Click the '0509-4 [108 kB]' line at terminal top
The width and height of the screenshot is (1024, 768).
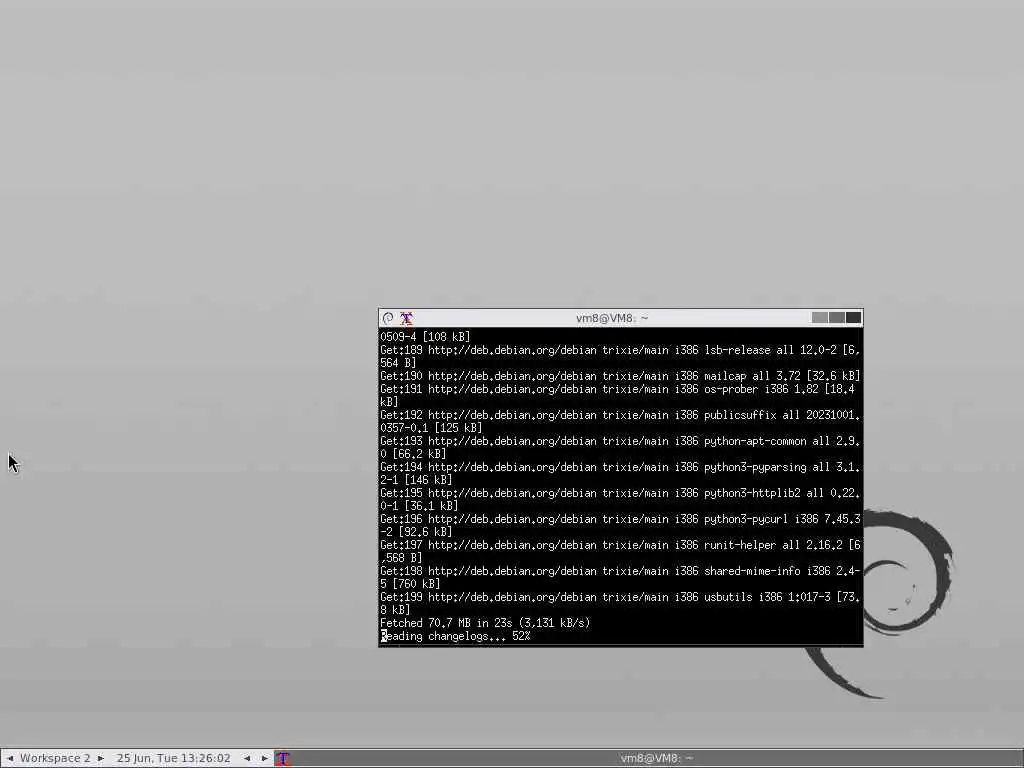425,337
